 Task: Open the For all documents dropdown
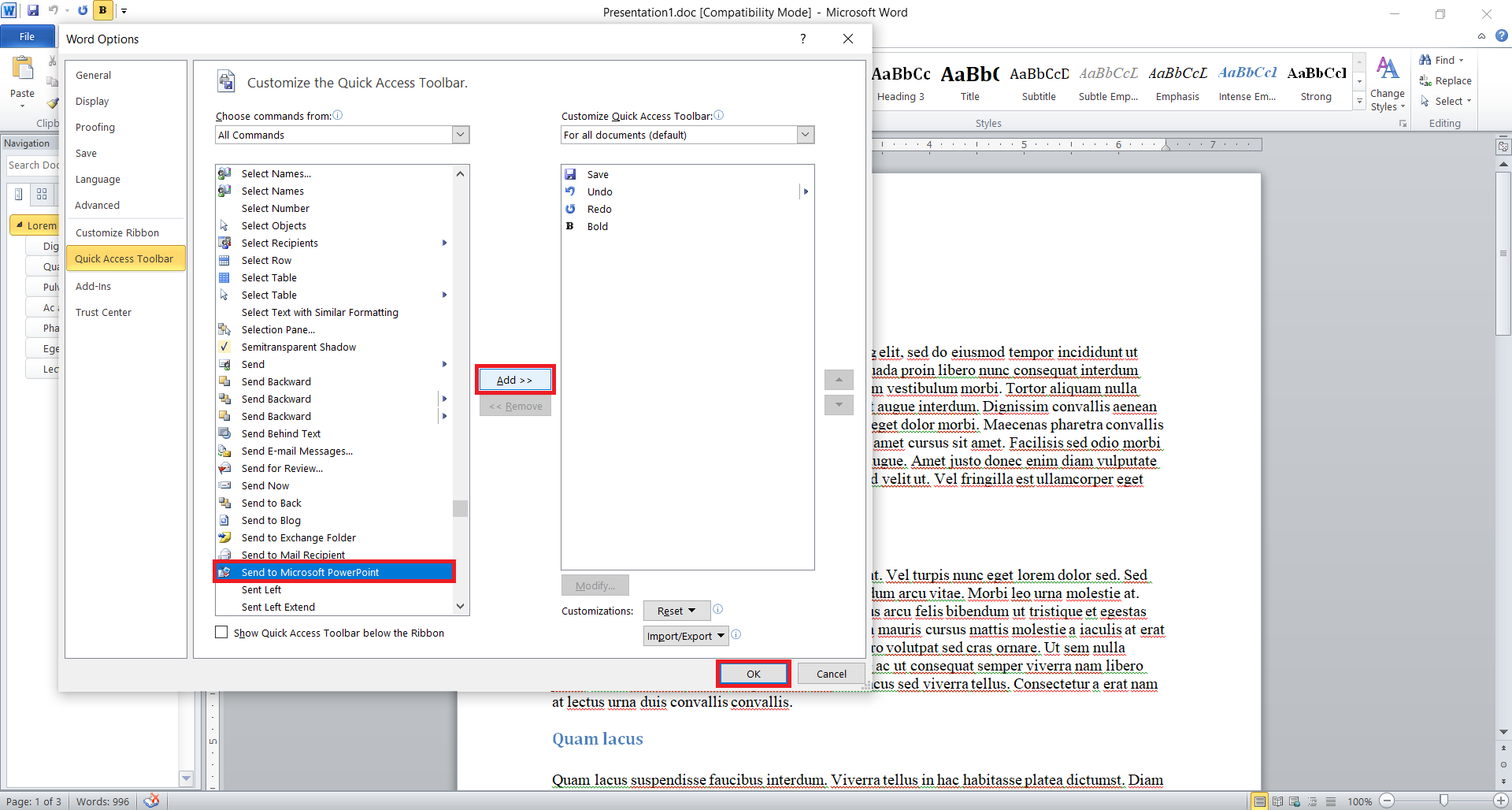pyautogui.click(x=805, y=135)
